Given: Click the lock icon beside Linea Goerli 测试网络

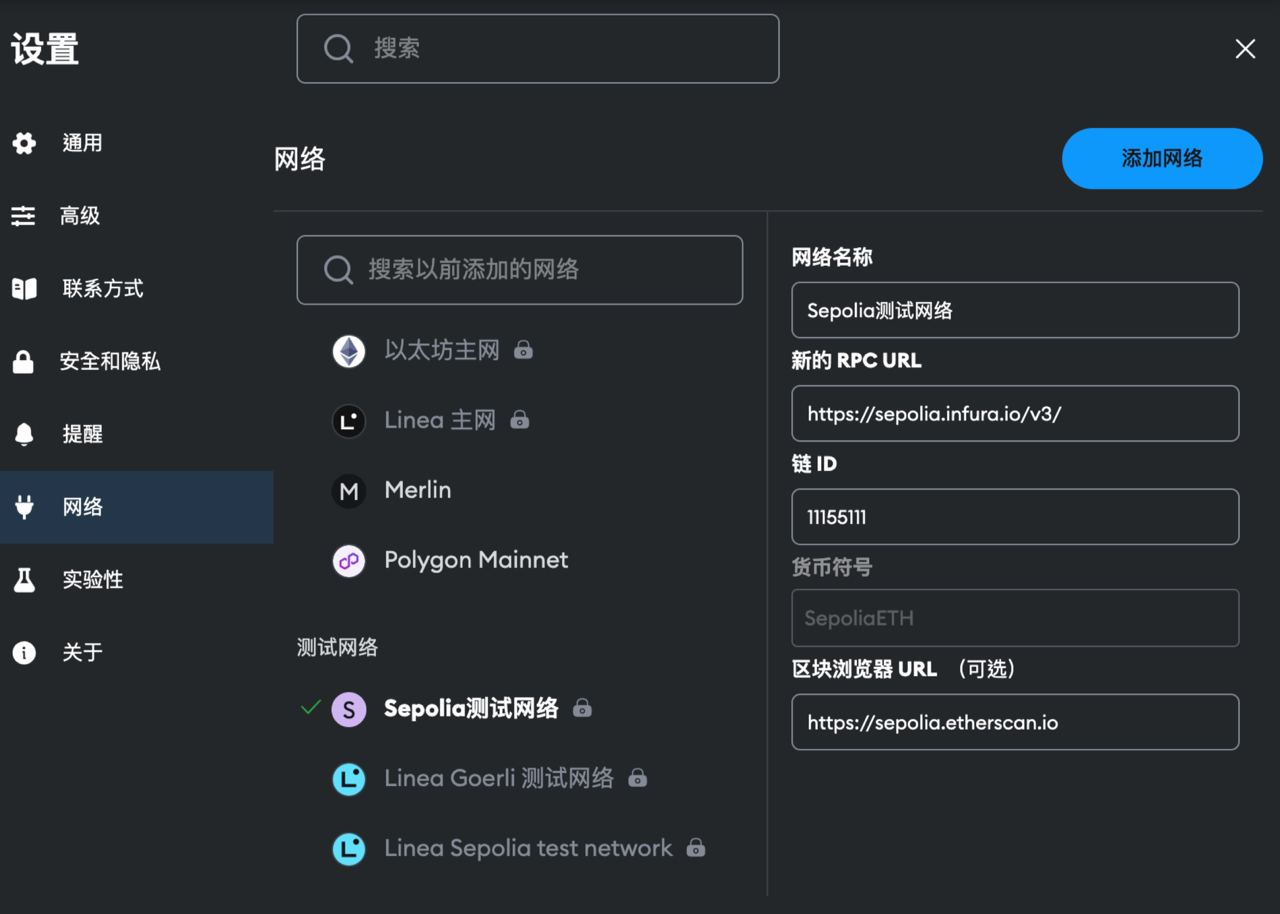Looking at the screenshot, I should (x=637, y=778).
